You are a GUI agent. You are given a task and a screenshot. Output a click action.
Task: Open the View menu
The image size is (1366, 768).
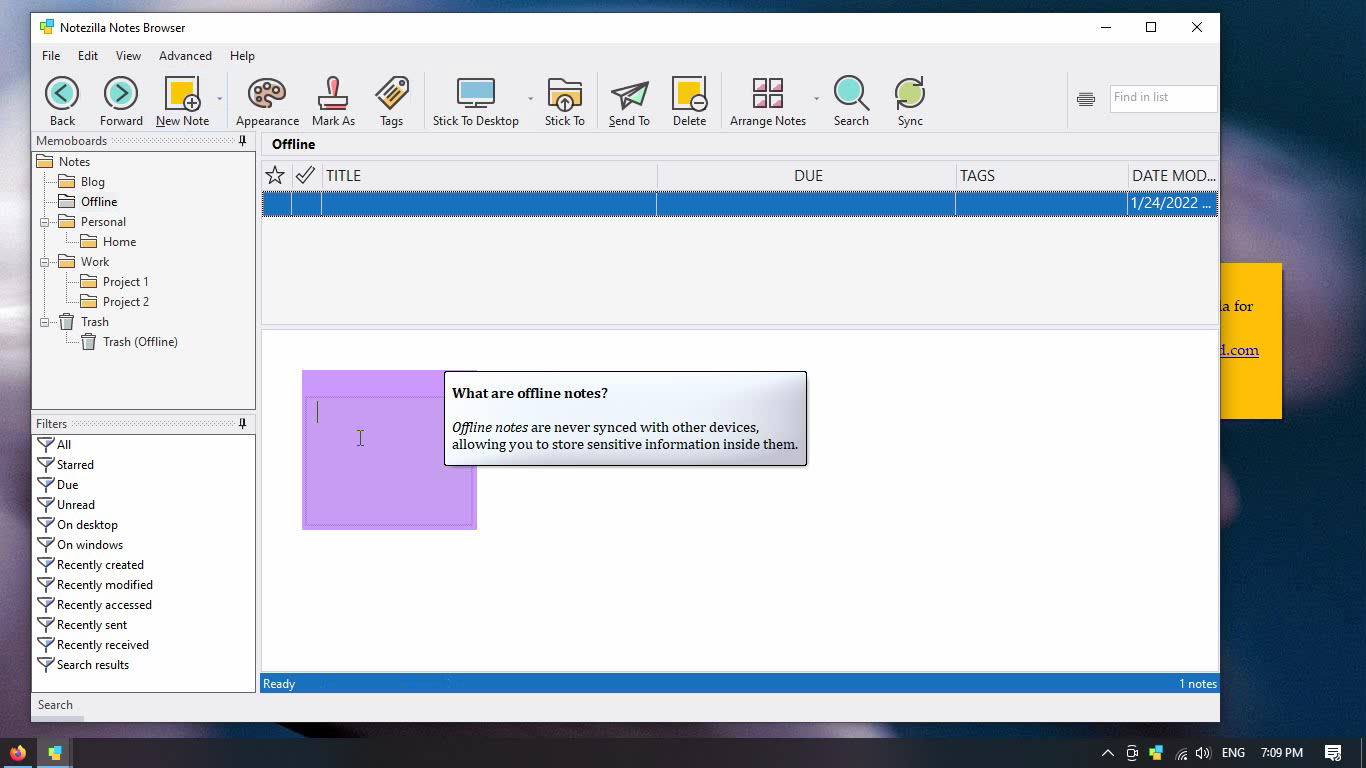pyautogui.click(x=128, y=56)
